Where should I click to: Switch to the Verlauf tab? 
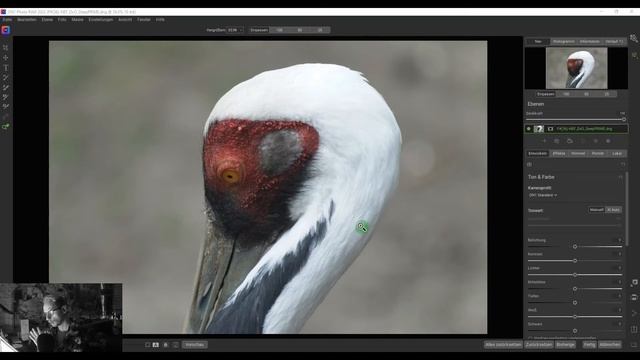click(614, 42)
